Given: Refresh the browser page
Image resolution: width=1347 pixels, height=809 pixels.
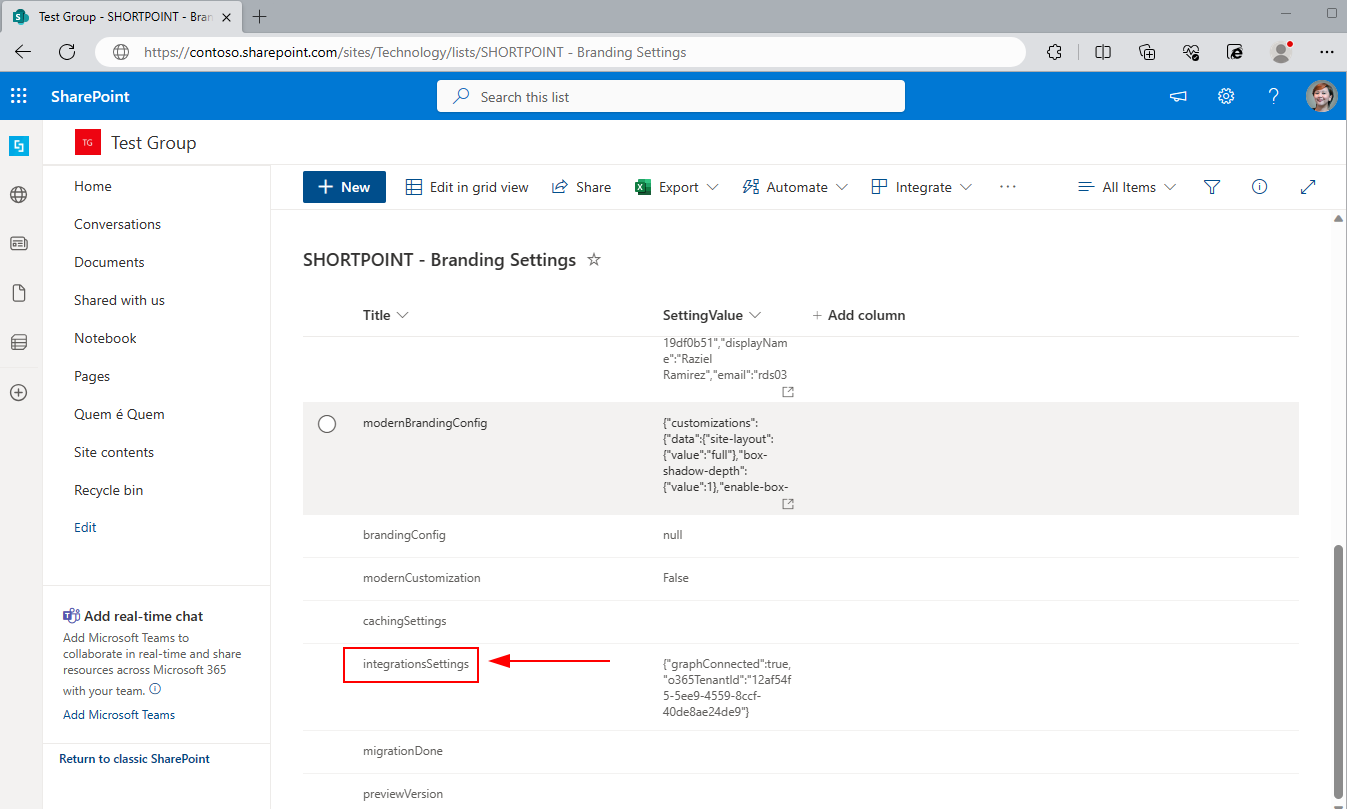Looking at the screenshot, I should 67,52.
